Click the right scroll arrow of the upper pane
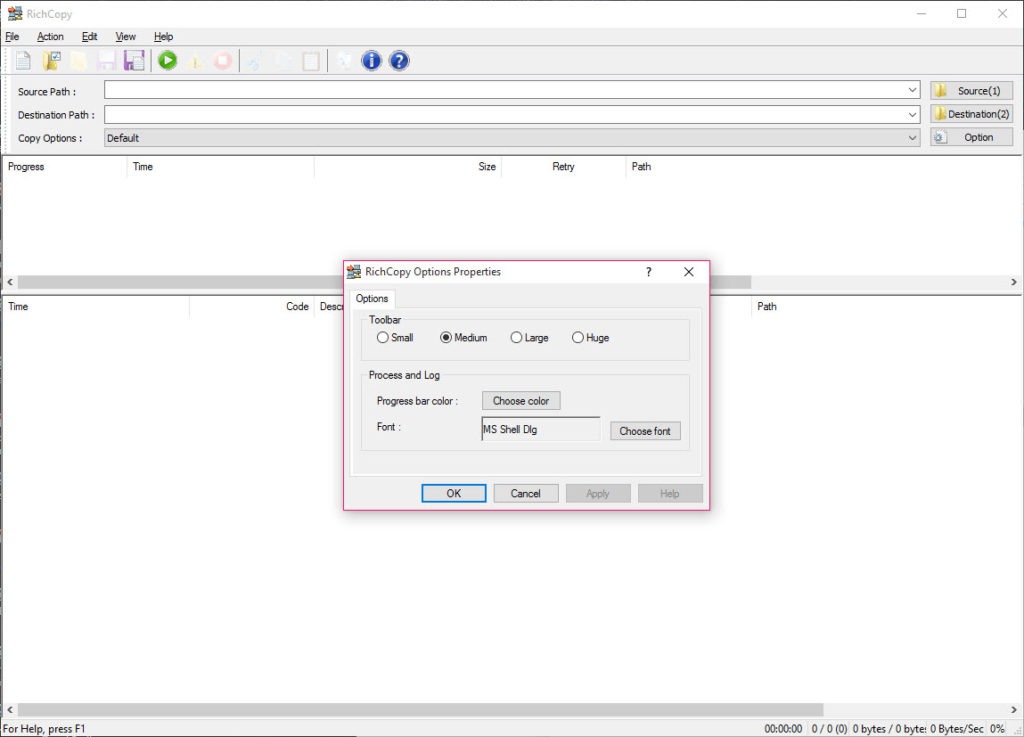 coord(1014,282)
